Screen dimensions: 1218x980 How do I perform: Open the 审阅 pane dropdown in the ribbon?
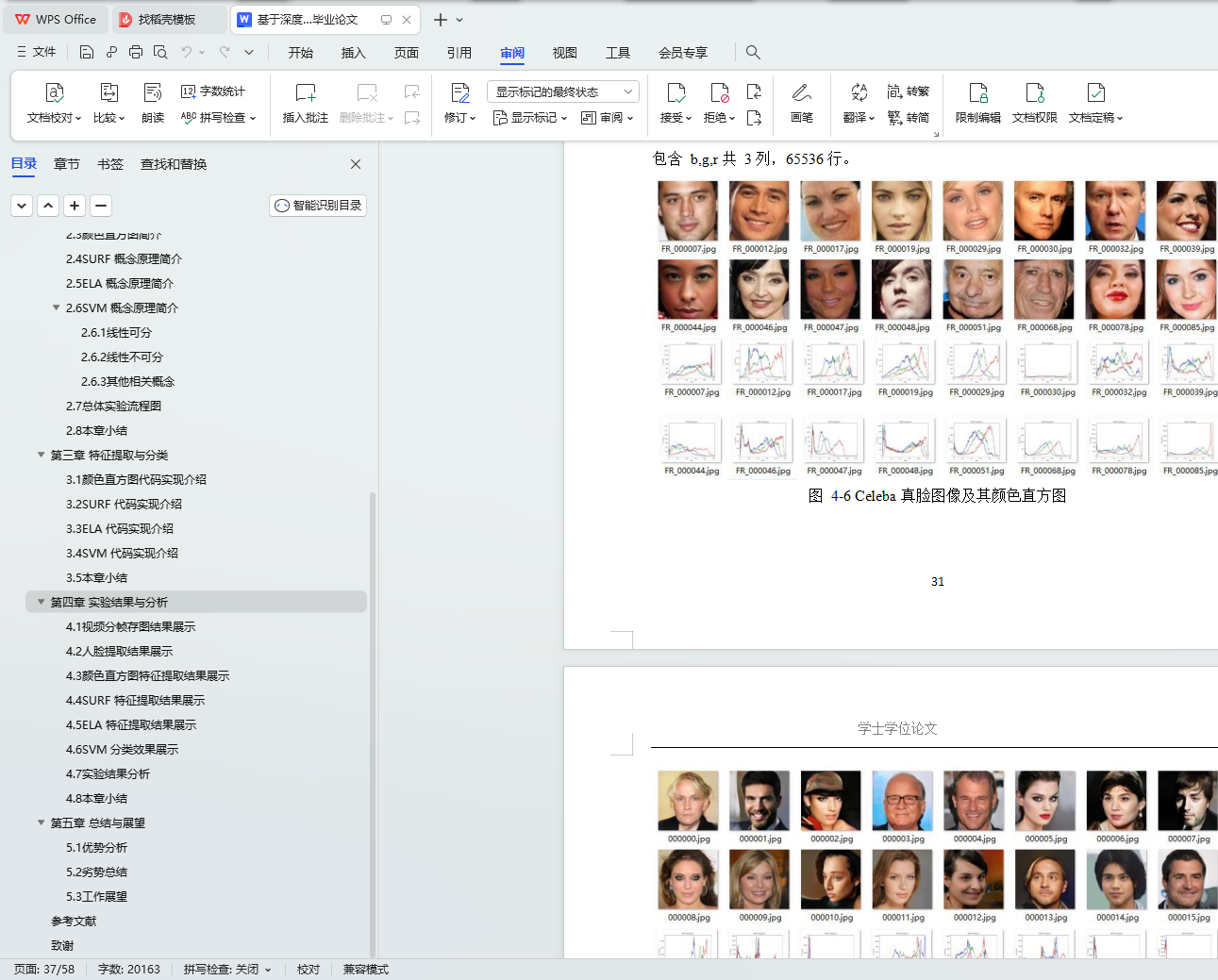(x=607, y=118)
